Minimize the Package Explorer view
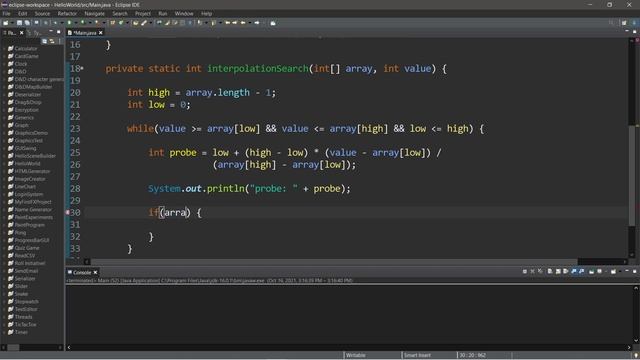Screen dimensions: 640x360 coord(51,32)
